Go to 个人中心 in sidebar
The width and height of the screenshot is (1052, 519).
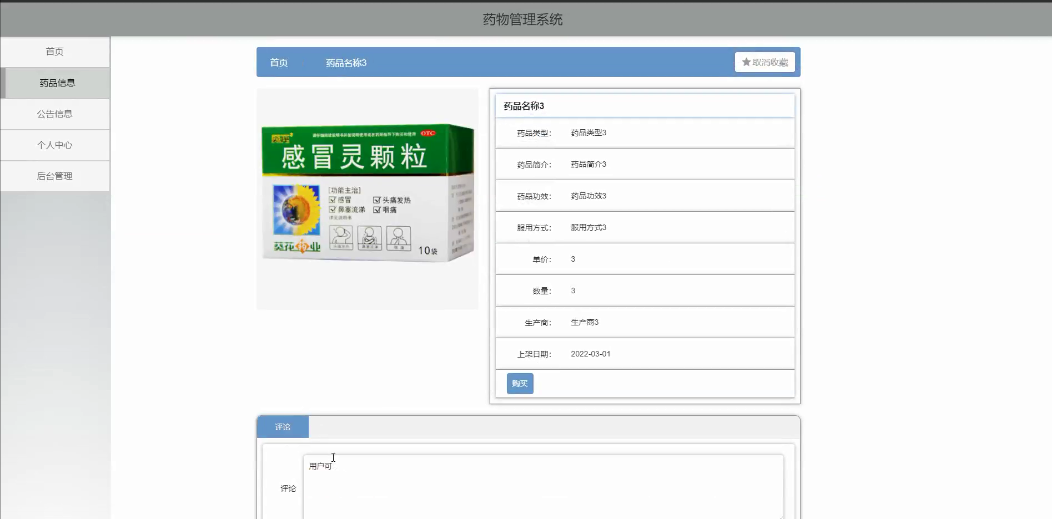(x=55, y=145)
